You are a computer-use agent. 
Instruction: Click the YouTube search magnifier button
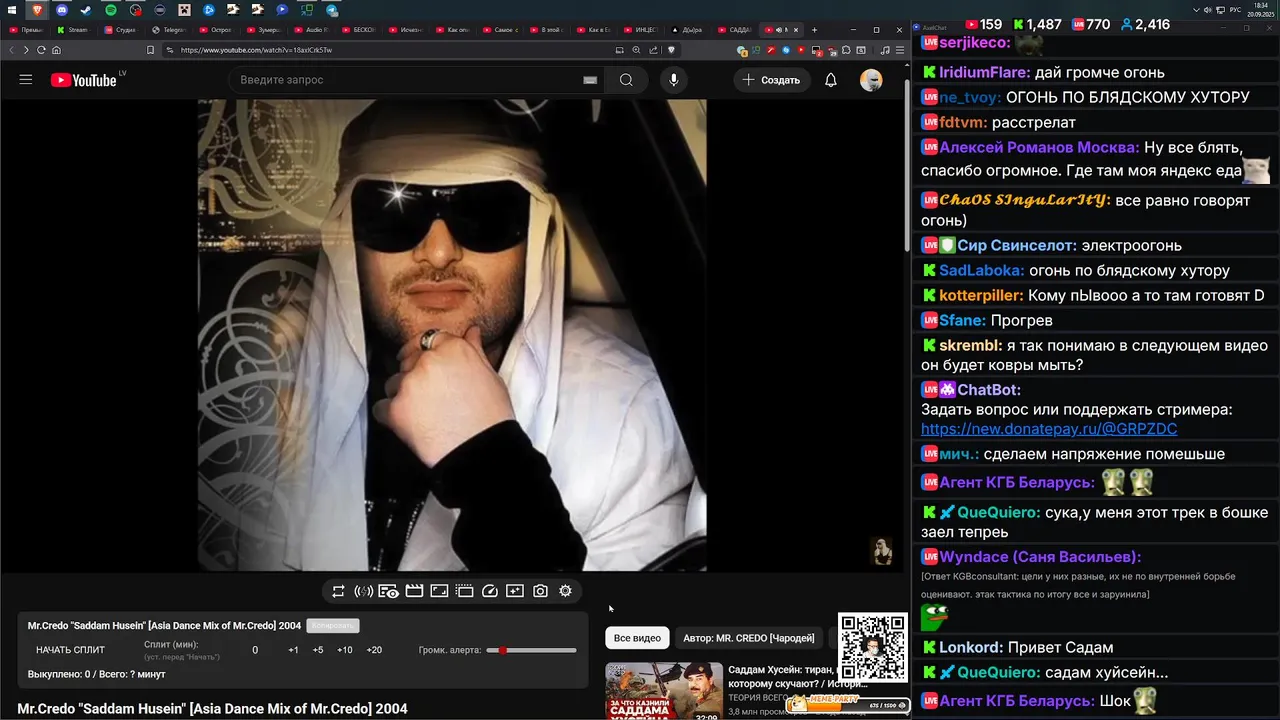[626, 80]
